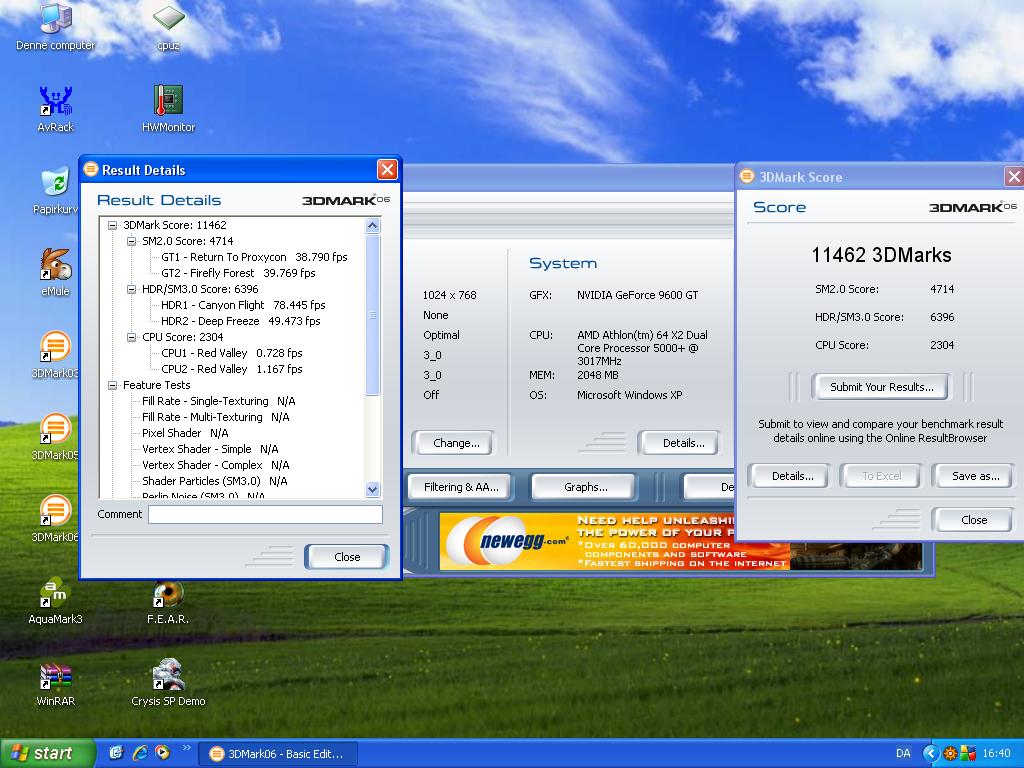Viewport: 1024px width, 768px height.
Task: Open the WinRAR desktop shortcut
Action: click(x=56, y=683)
